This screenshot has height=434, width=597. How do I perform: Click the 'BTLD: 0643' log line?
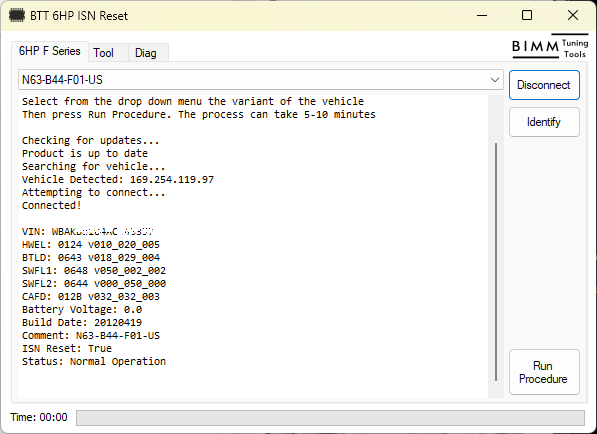pyautogui.click(x=91, y=257)
